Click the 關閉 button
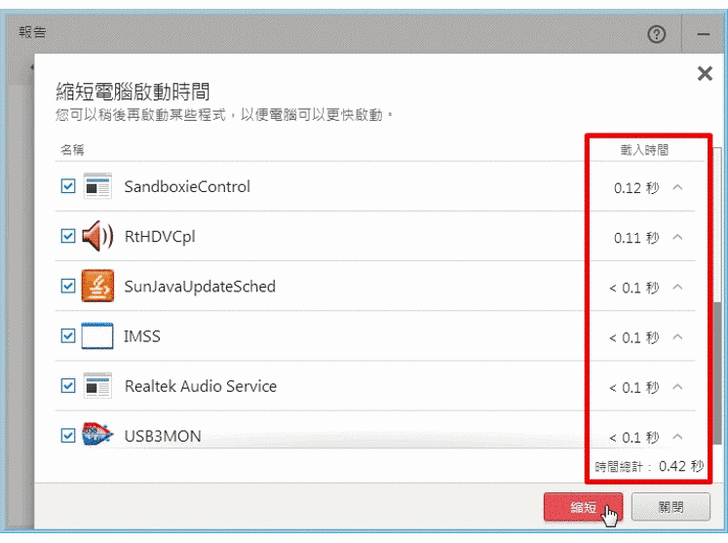The width and height of the screenshot is (728, 543). [x=671, y=507]
